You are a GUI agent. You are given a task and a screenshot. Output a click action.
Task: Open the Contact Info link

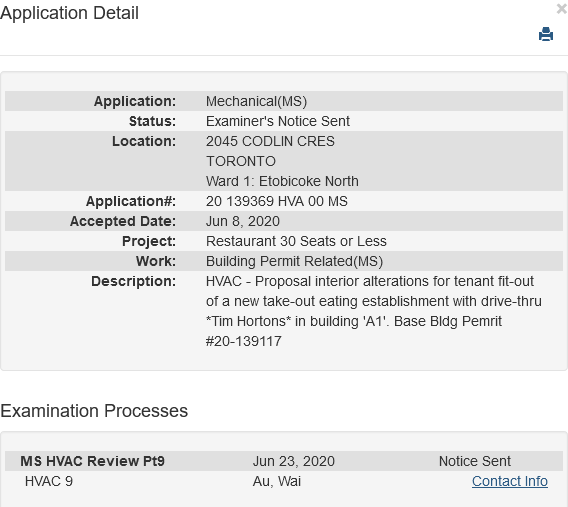510,481
